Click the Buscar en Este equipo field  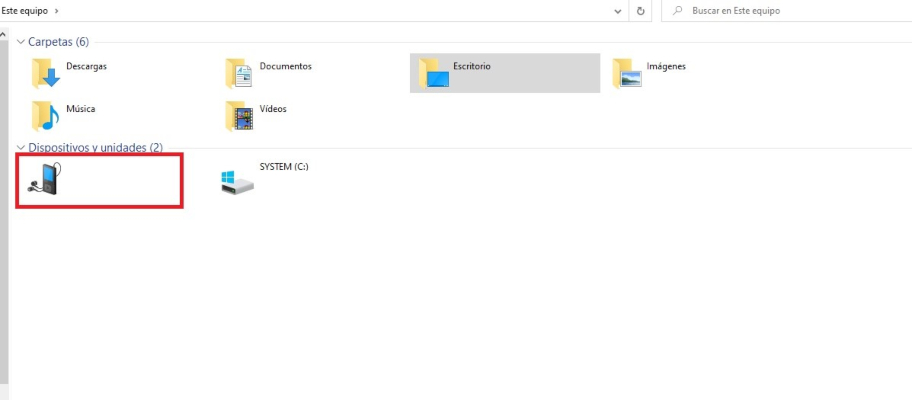tap(786, 11)
